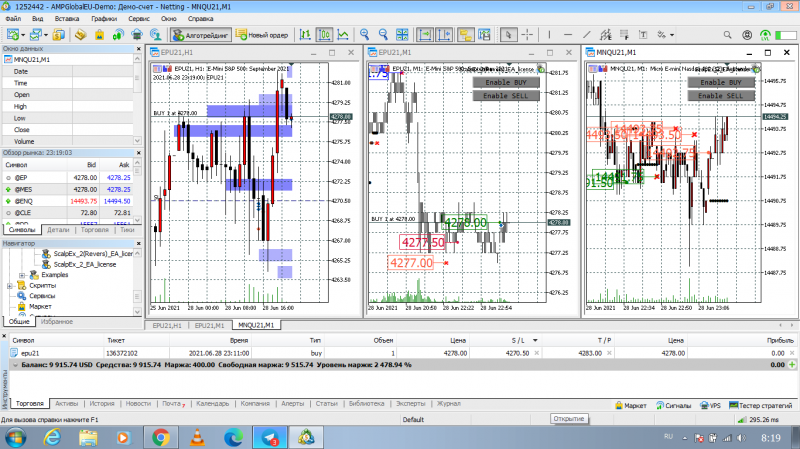
Task: Toggle the chart shift icon
Action: pos(444,35)
